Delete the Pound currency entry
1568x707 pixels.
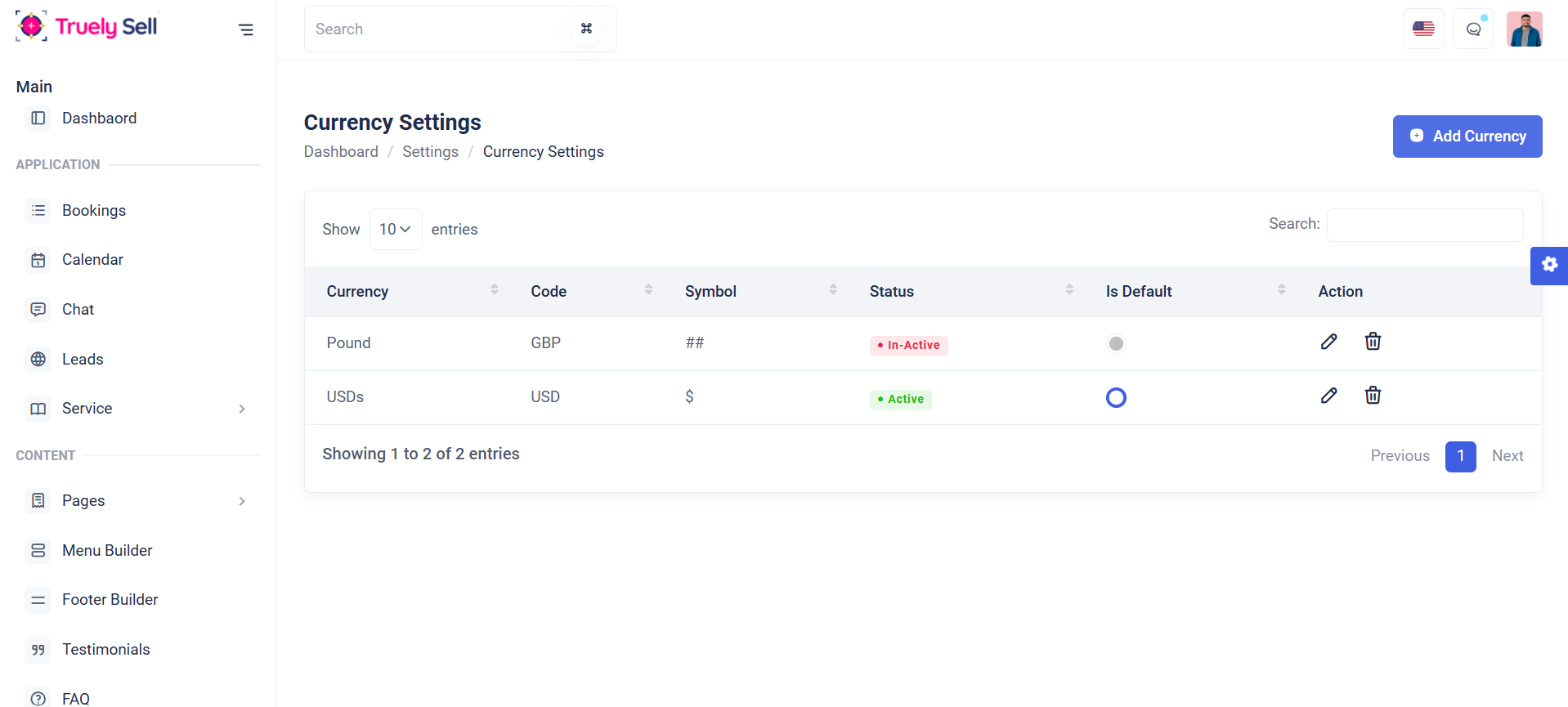click(1373, 342)
